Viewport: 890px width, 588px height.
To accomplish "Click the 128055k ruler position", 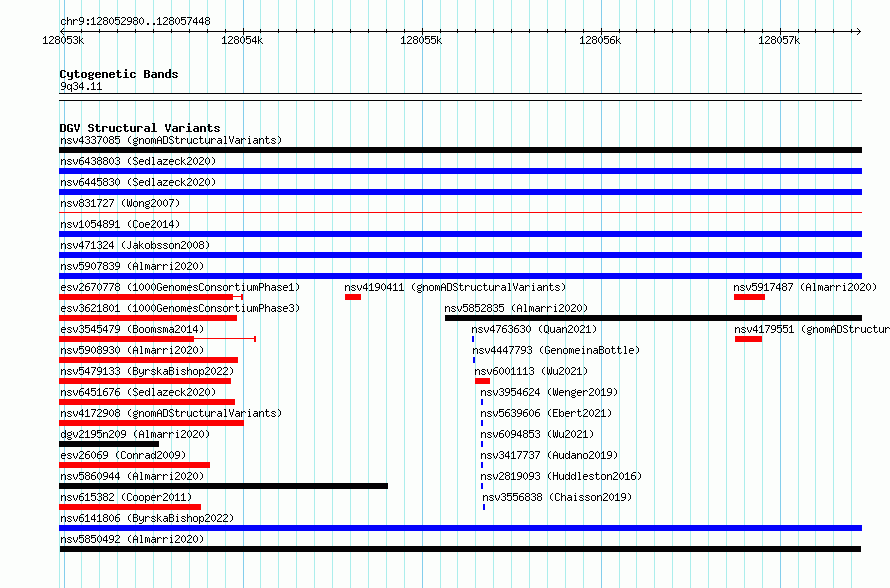I will pyautogui.click(x=421, y=40).
